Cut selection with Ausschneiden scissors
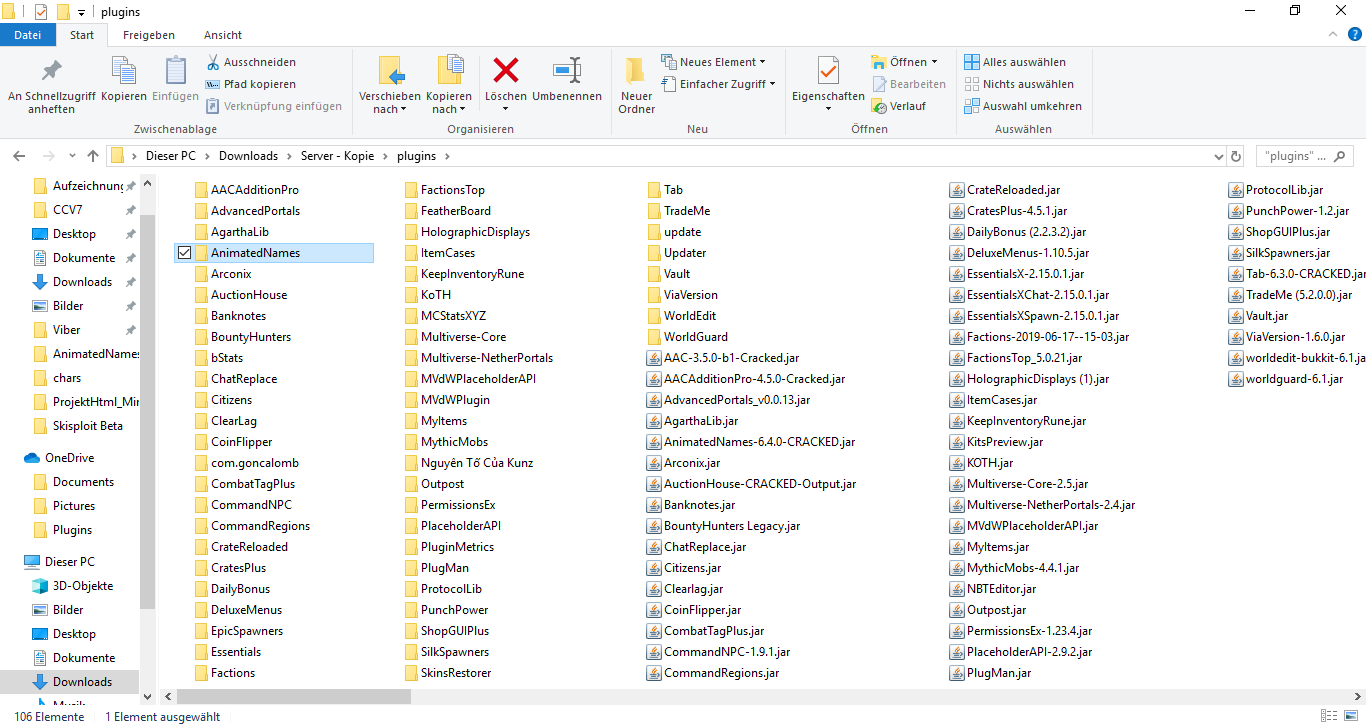The width and height of the screenshot is (1366, 728). coord(251,62)
